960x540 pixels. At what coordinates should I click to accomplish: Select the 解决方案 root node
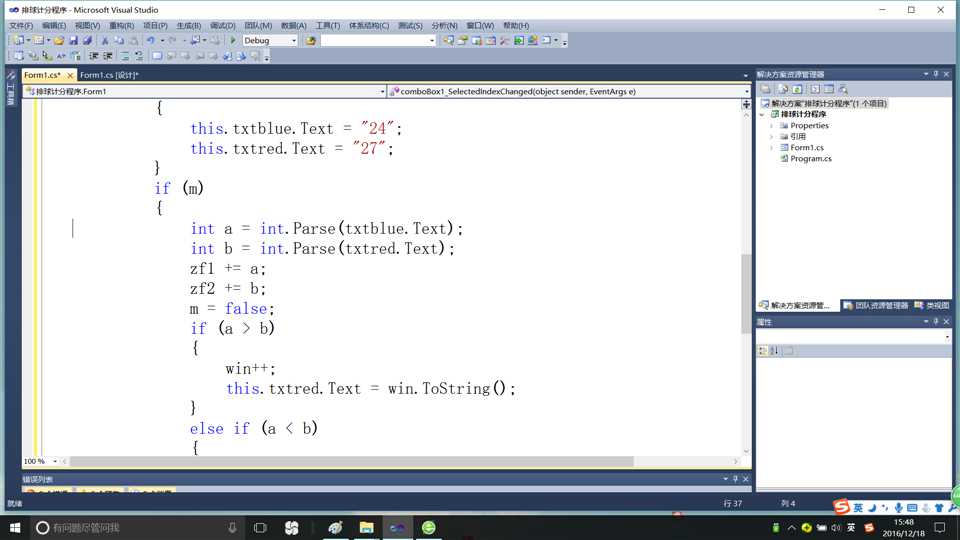click(823, 103)
